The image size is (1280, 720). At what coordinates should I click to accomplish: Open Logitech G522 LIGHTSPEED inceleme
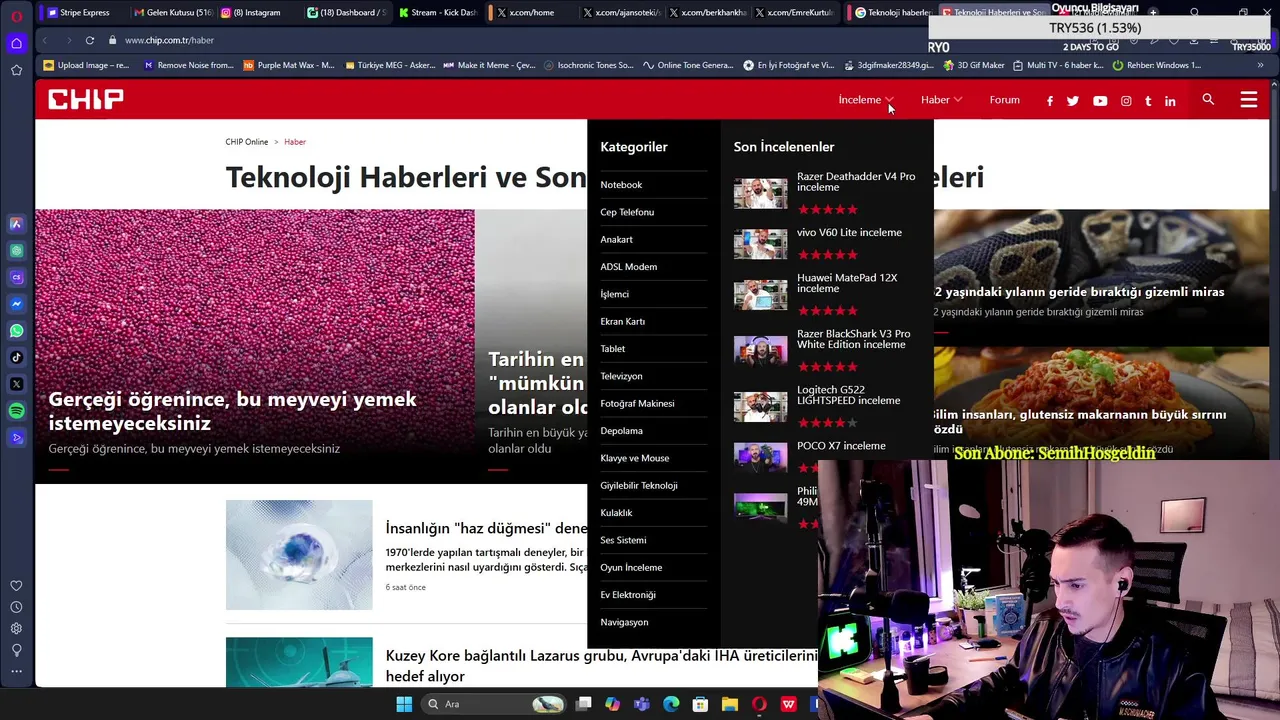click(848, 395)
